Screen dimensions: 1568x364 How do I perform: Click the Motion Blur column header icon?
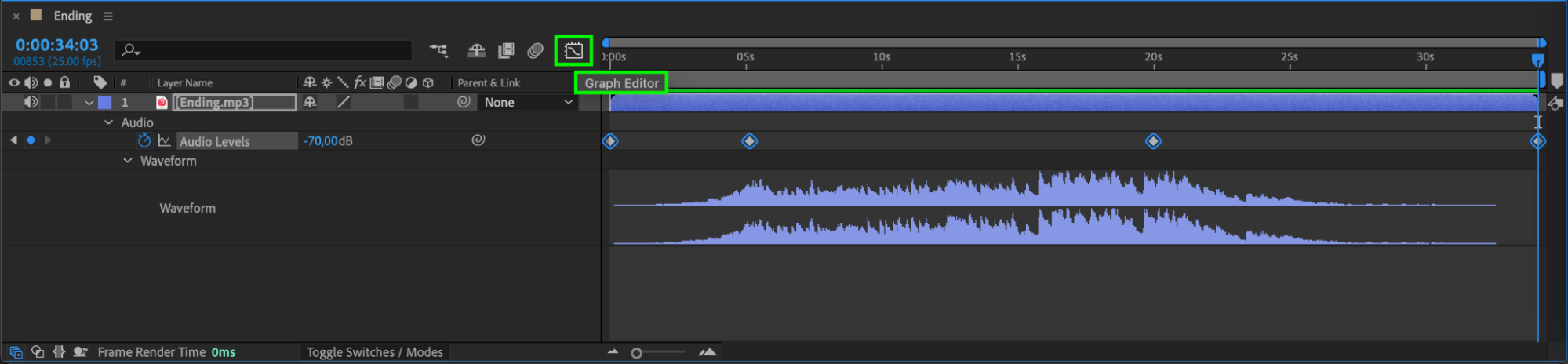[394, 82]
